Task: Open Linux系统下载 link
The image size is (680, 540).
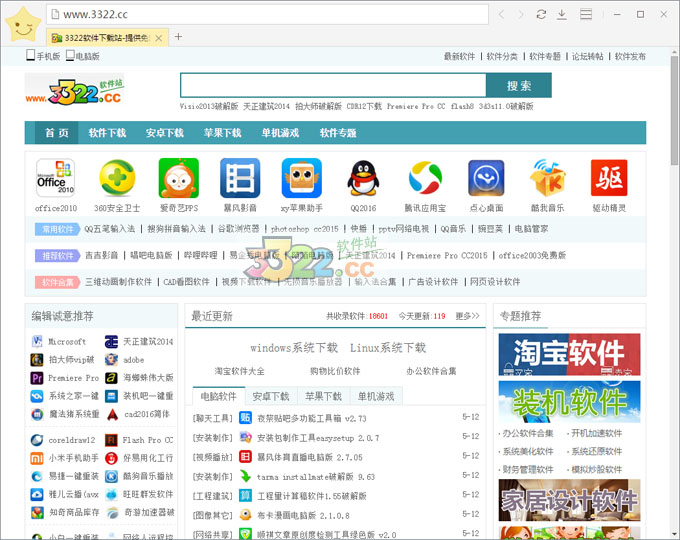Action: coord(388,348)
